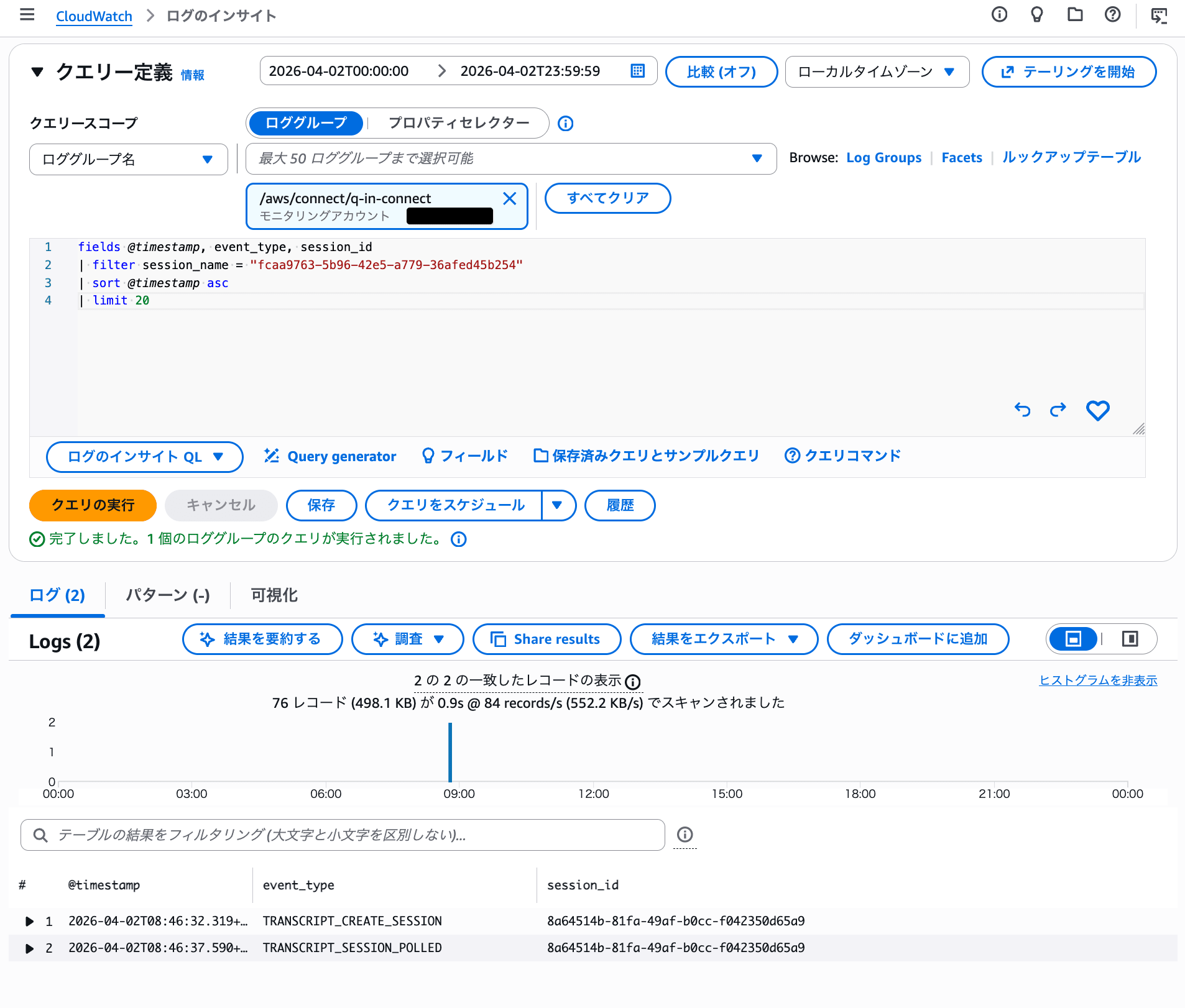This screenshot has height=1008, width=1185.
Task: Expand log row 1 TRANSCRIPT_CREATE_SESSION
Action: pyautogui.click(x=29, y=921)
